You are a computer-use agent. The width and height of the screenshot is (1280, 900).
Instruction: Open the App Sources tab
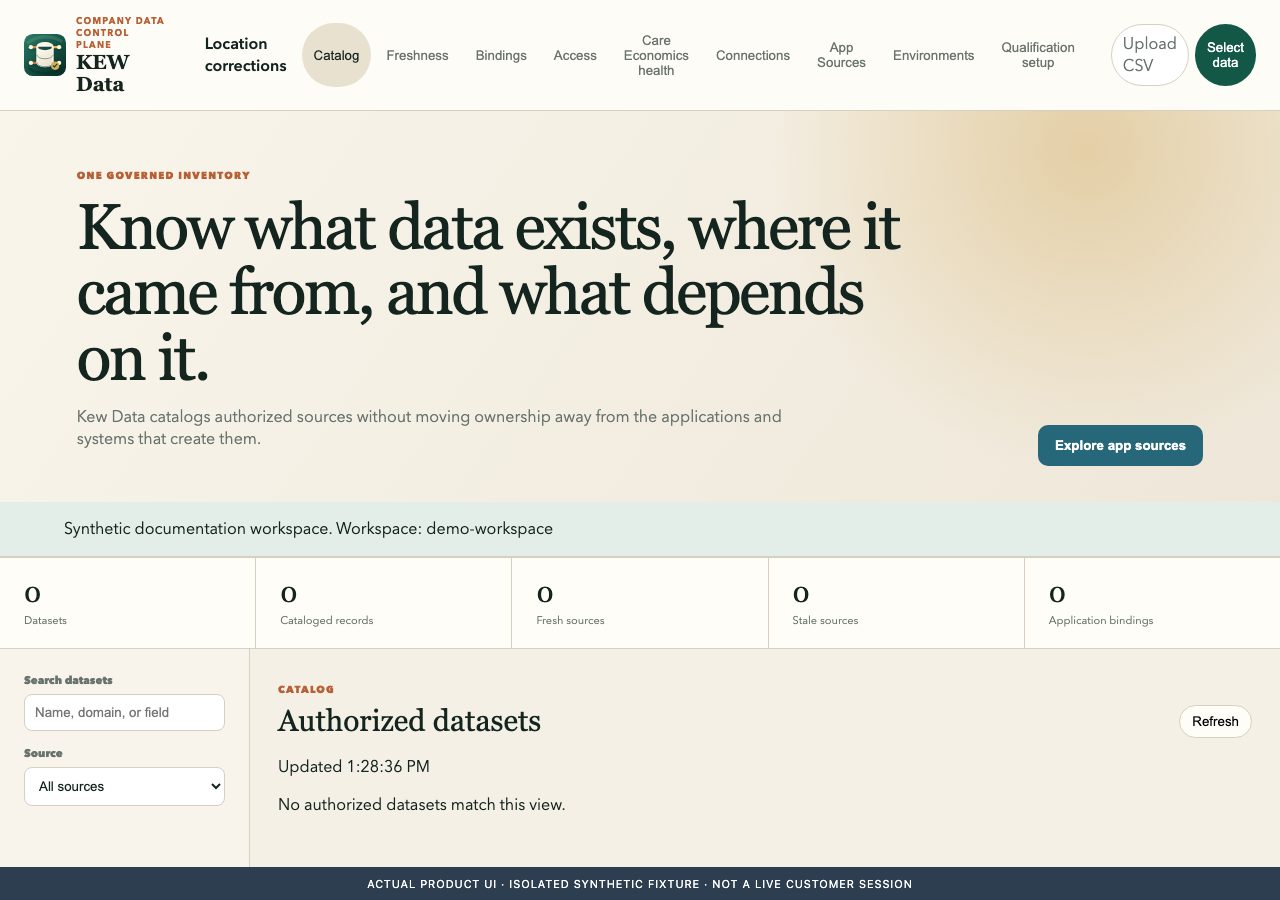[x=841, y=55]
